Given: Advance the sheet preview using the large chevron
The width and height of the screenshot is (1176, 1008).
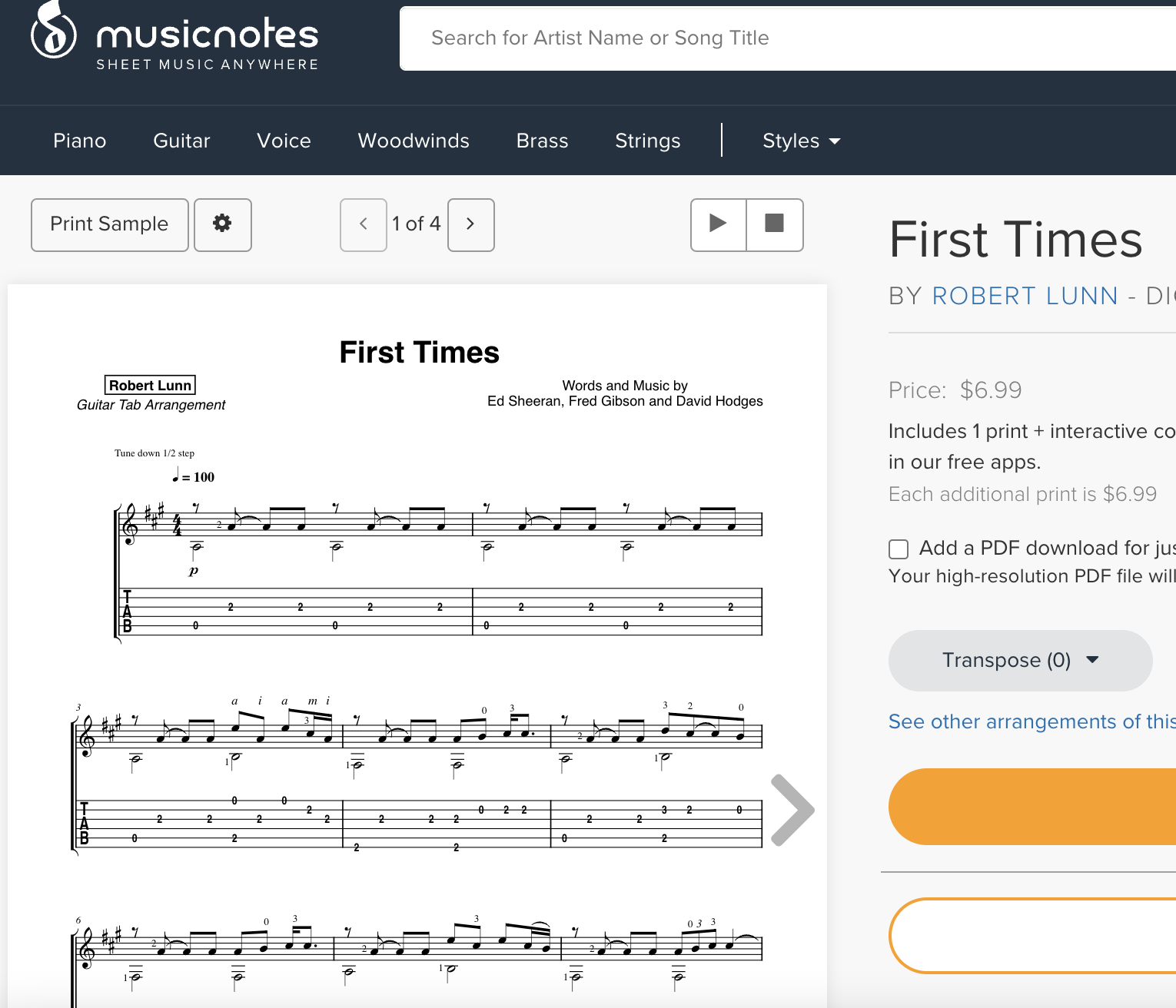Looking at the screenshot, I should [792, 809].
